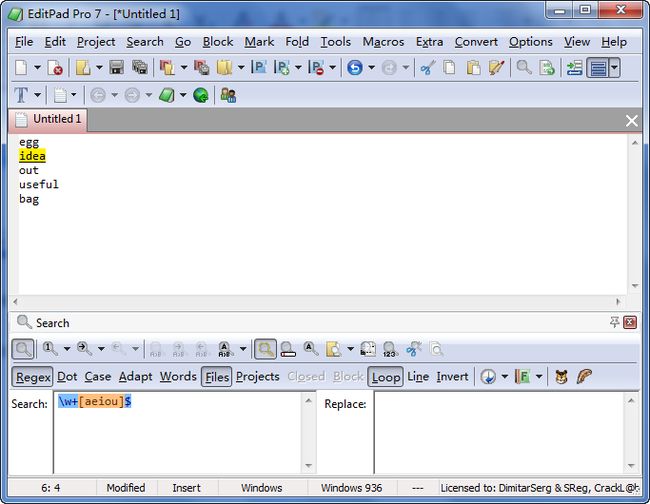Open a file using the yellow folder icon

pos(83,67)
